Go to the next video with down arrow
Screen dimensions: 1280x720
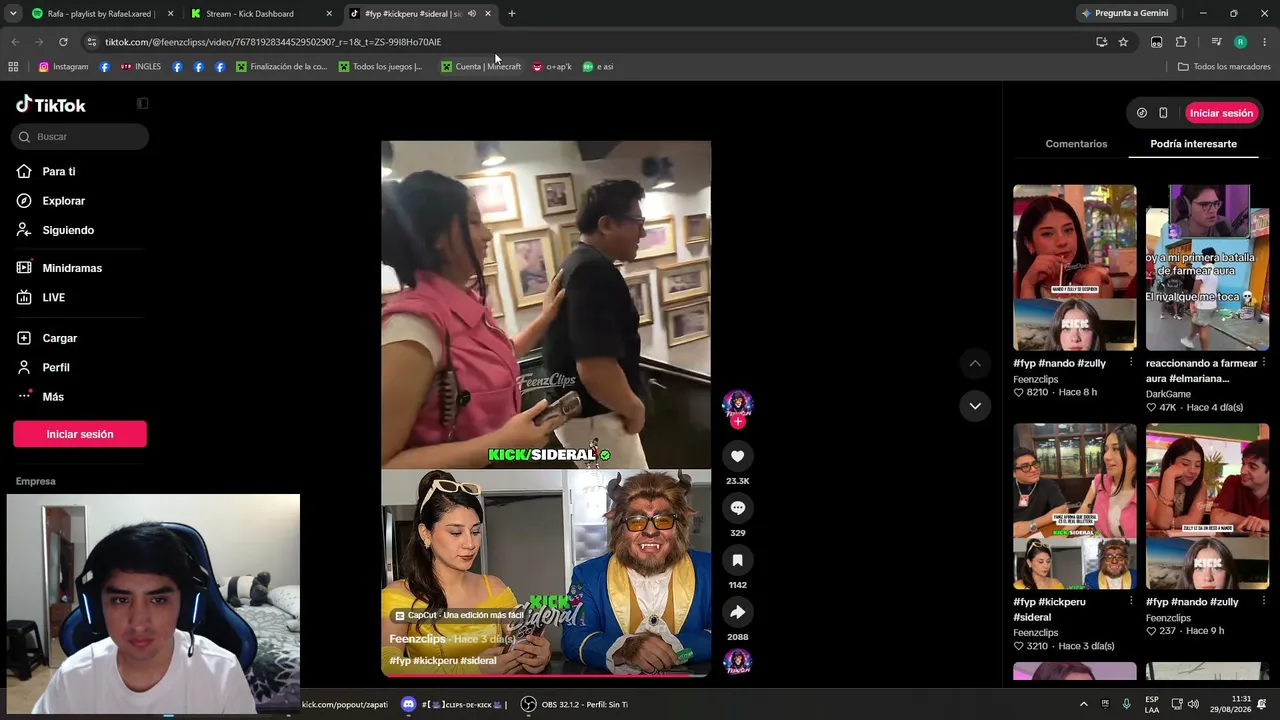pyautogui.click(x=975, y=406)
